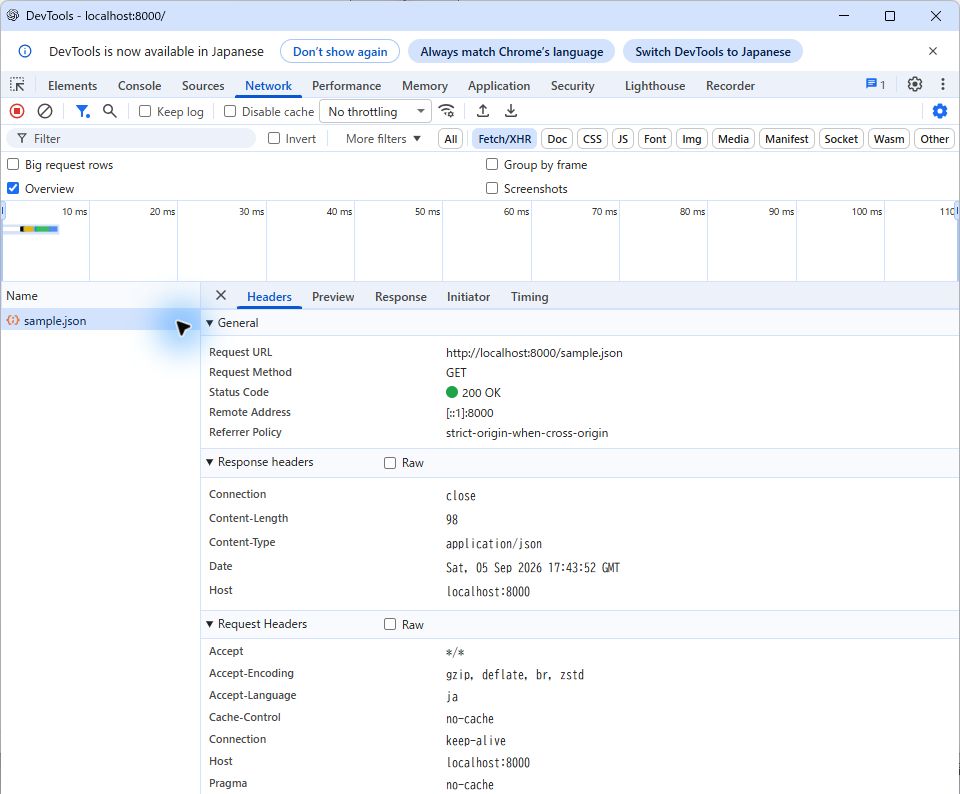Uncheck the Overview checkbox
960x794 pixels.
[x=13, y=188]
